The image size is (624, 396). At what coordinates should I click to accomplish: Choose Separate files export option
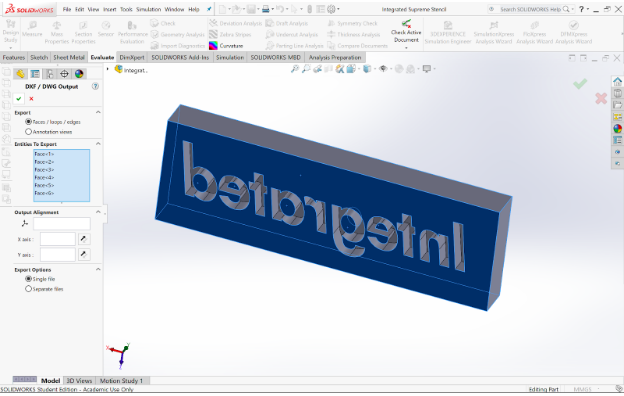pos(28,289)
